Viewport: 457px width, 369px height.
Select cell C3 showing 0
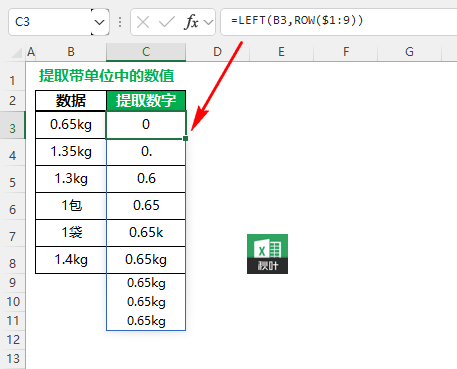(x=146, y=125)
